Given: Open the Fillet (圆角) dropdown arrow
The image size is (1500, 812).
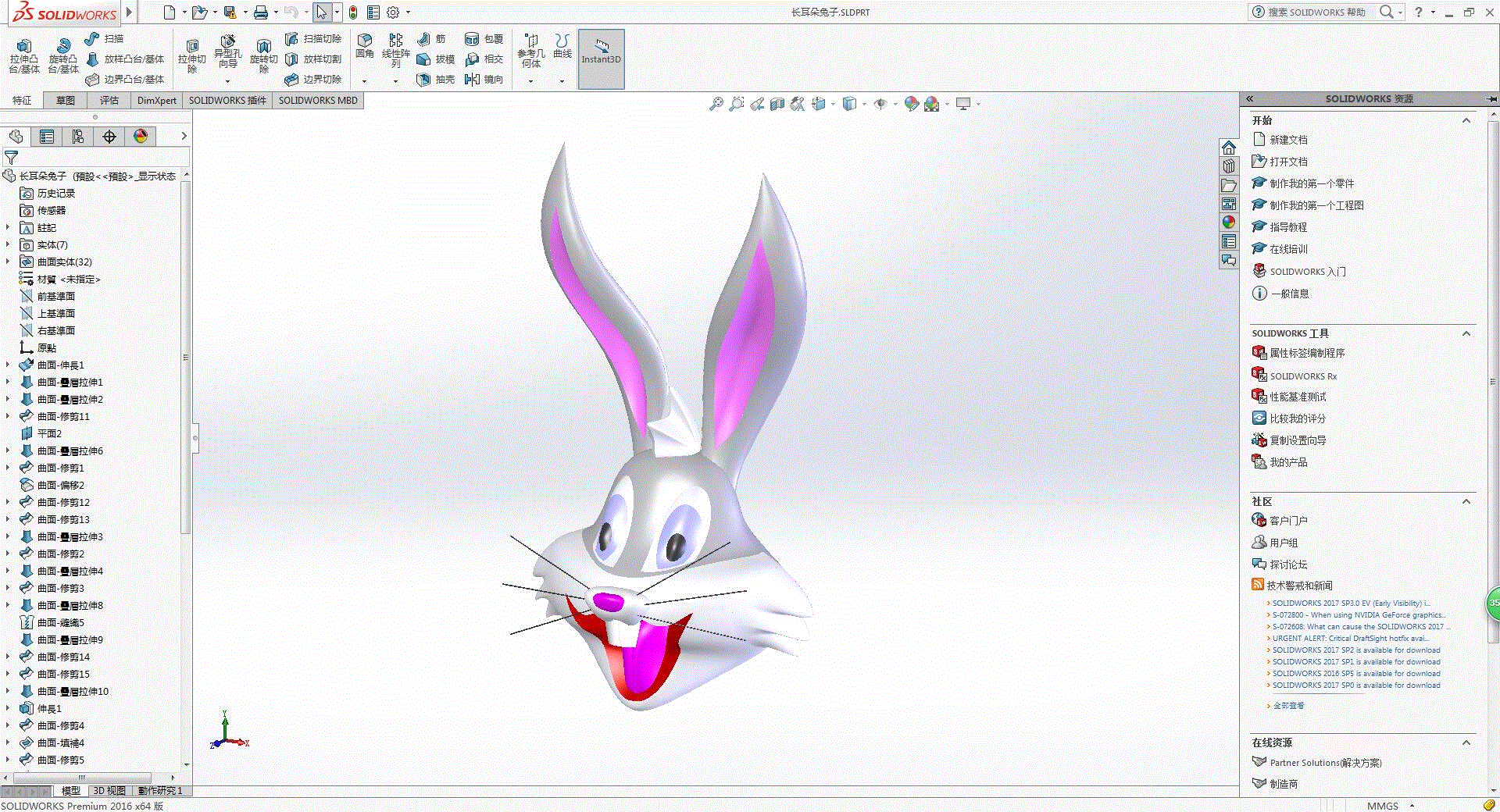Looking at the screenshot, I should (x=364, y=81).
